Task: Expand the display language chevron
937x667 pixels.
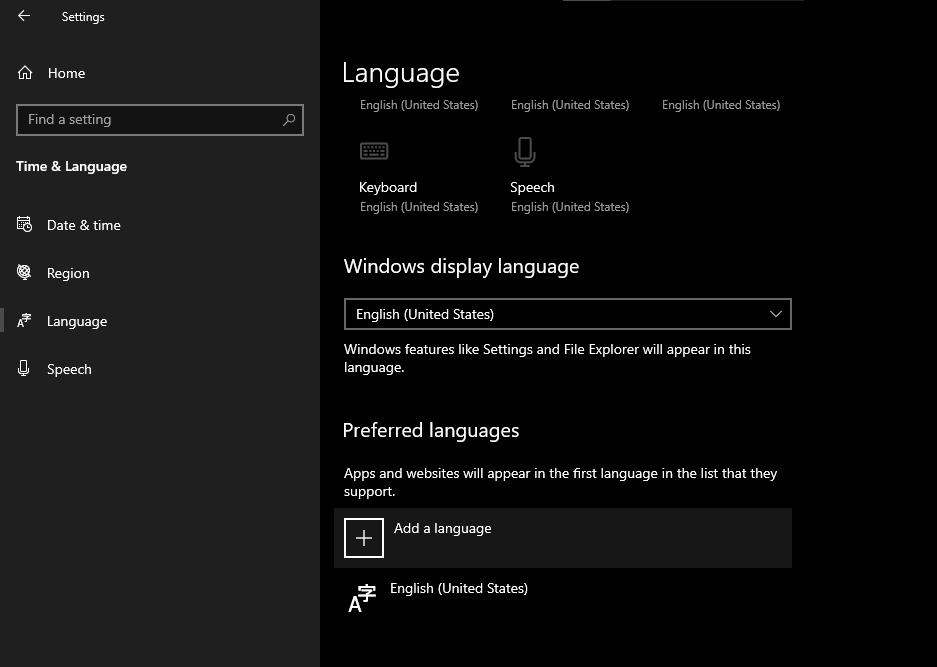Action: (775, 313)
